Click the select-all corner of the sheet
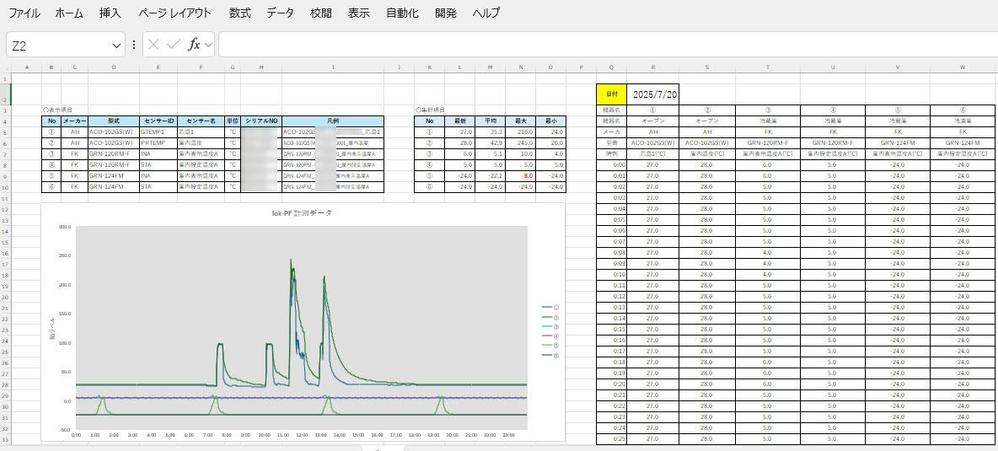Viewport: 998px width, 451px height. tap(6, 67)
